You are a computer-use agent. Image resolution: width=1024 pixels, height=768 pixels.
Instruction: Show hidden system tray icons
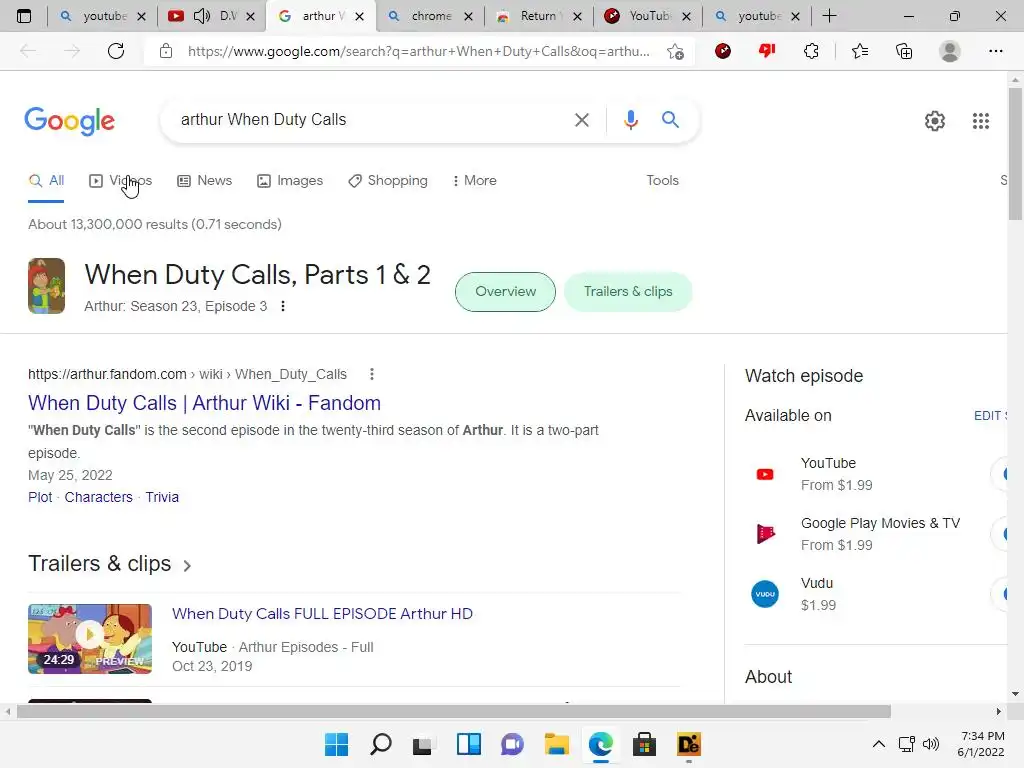coord(879,744)
